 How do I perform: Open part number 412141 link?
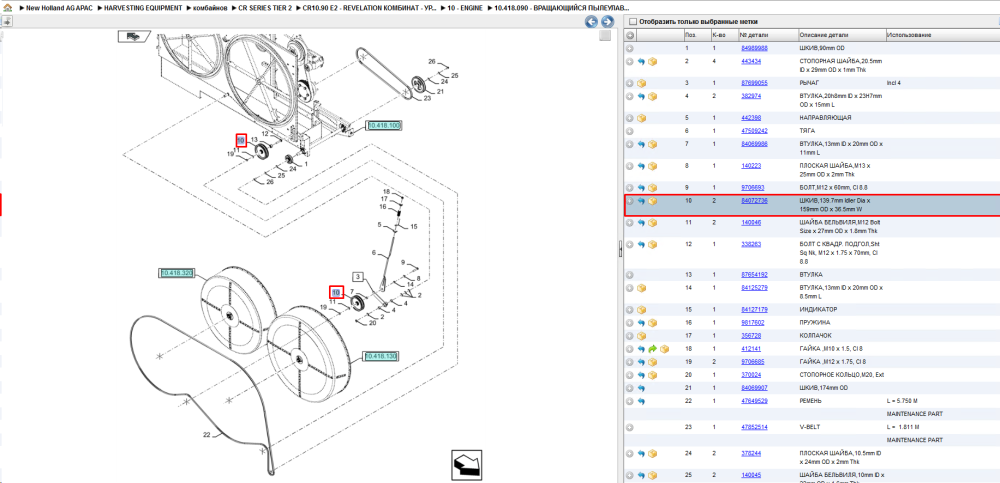(750, 349)
